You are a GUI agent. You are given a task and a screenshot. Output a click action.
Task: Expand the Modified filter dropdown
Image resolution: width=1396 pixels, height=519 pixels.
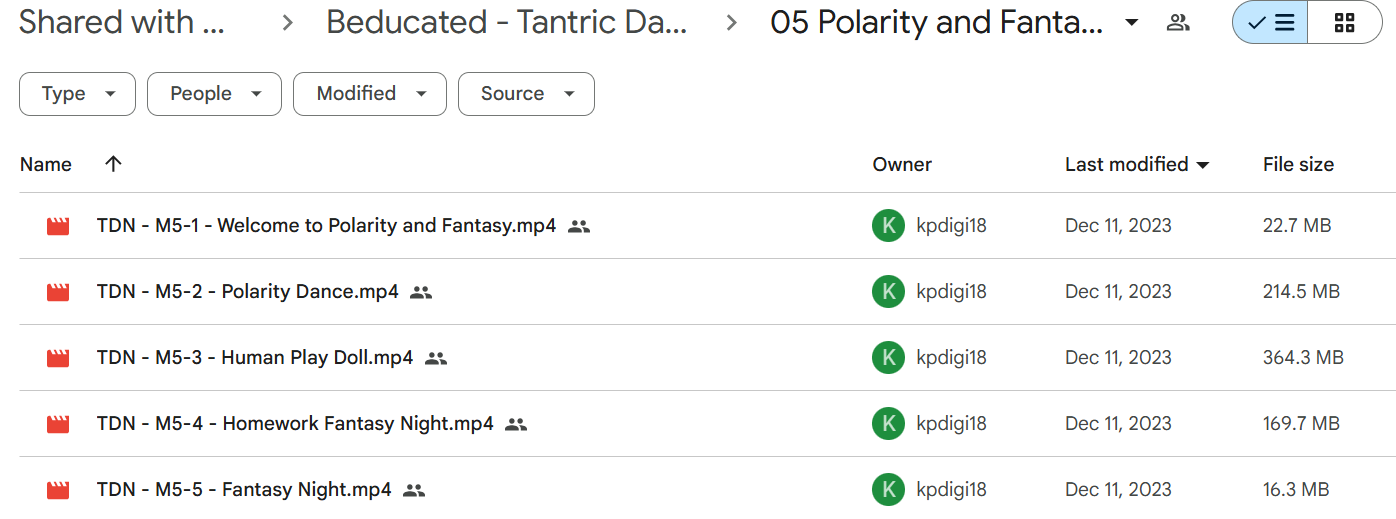point(370,94)
